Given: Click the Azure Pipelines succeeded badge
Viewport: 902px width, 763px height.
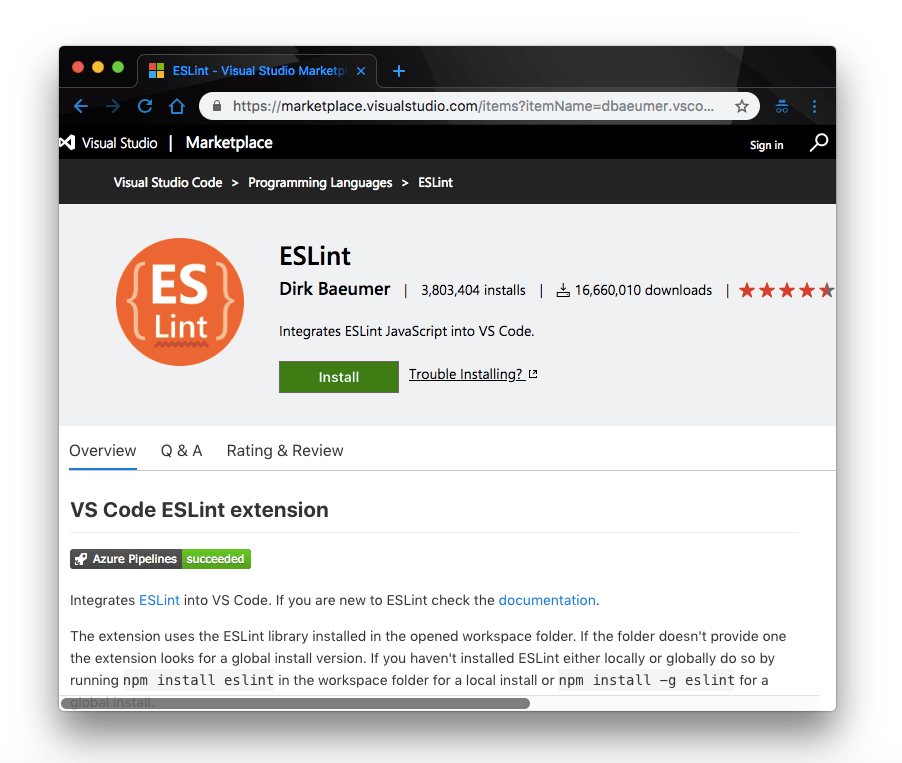Looking at the screenshot, I should point(160,559).
